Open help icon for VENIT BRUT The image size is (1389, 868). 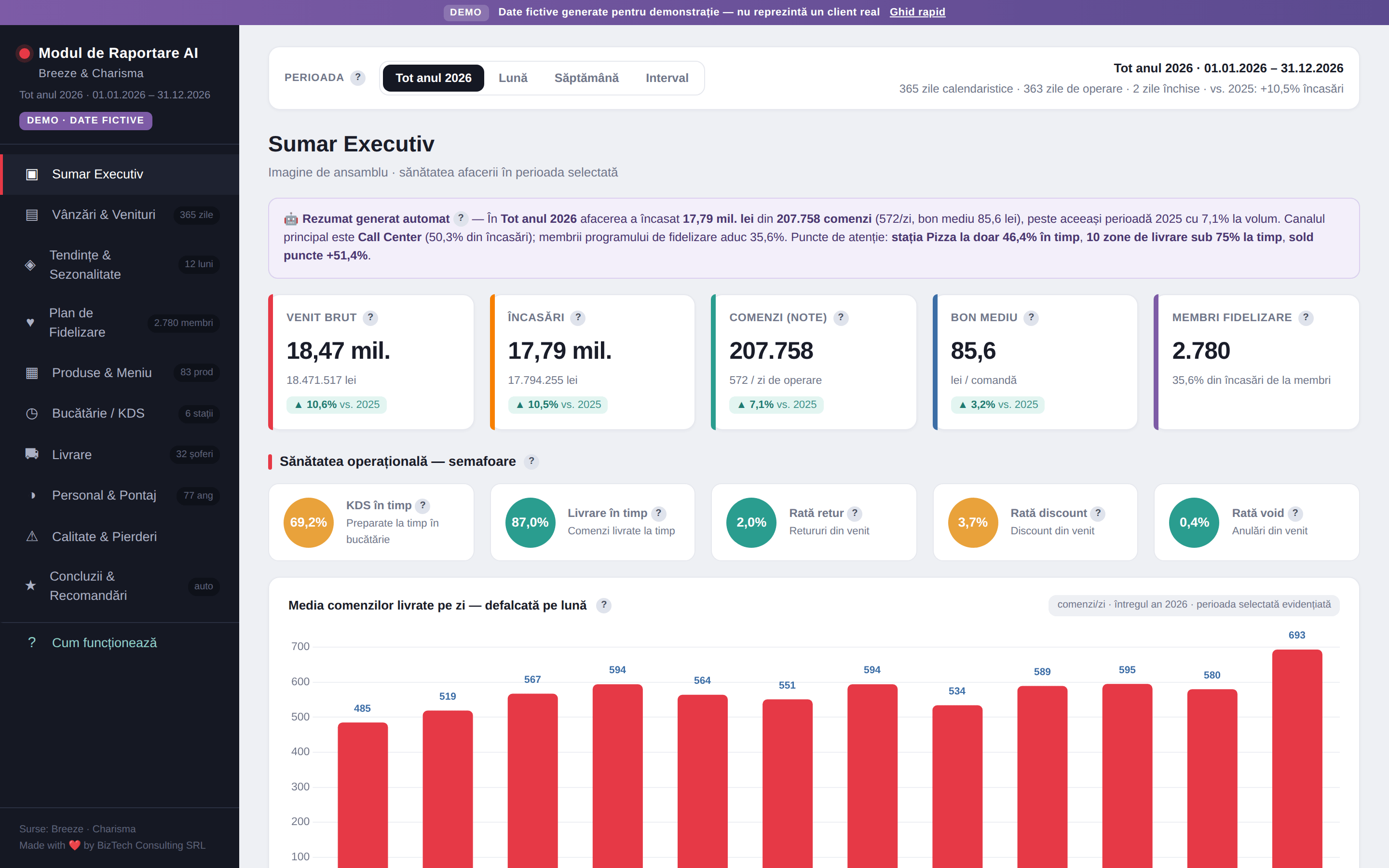pyautogui.click(x=370, y=317)
